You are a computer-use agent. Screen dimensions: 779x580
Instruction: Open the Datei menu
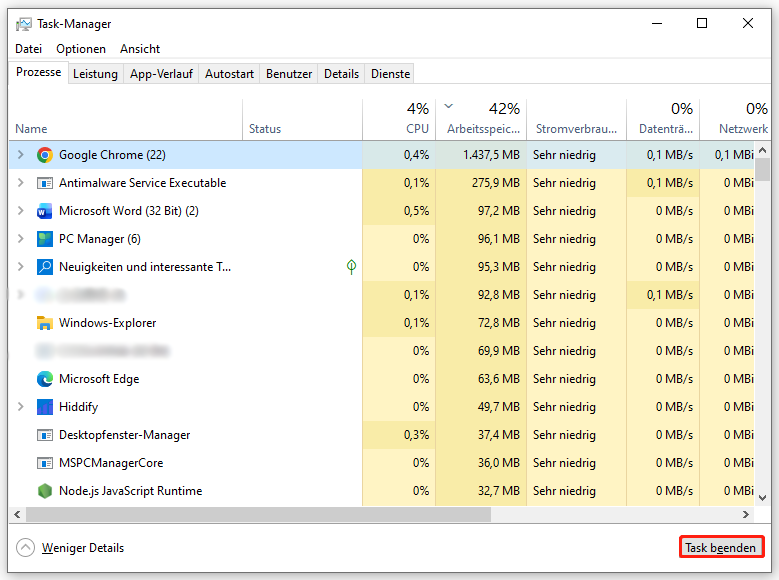(x=28, y=49)
